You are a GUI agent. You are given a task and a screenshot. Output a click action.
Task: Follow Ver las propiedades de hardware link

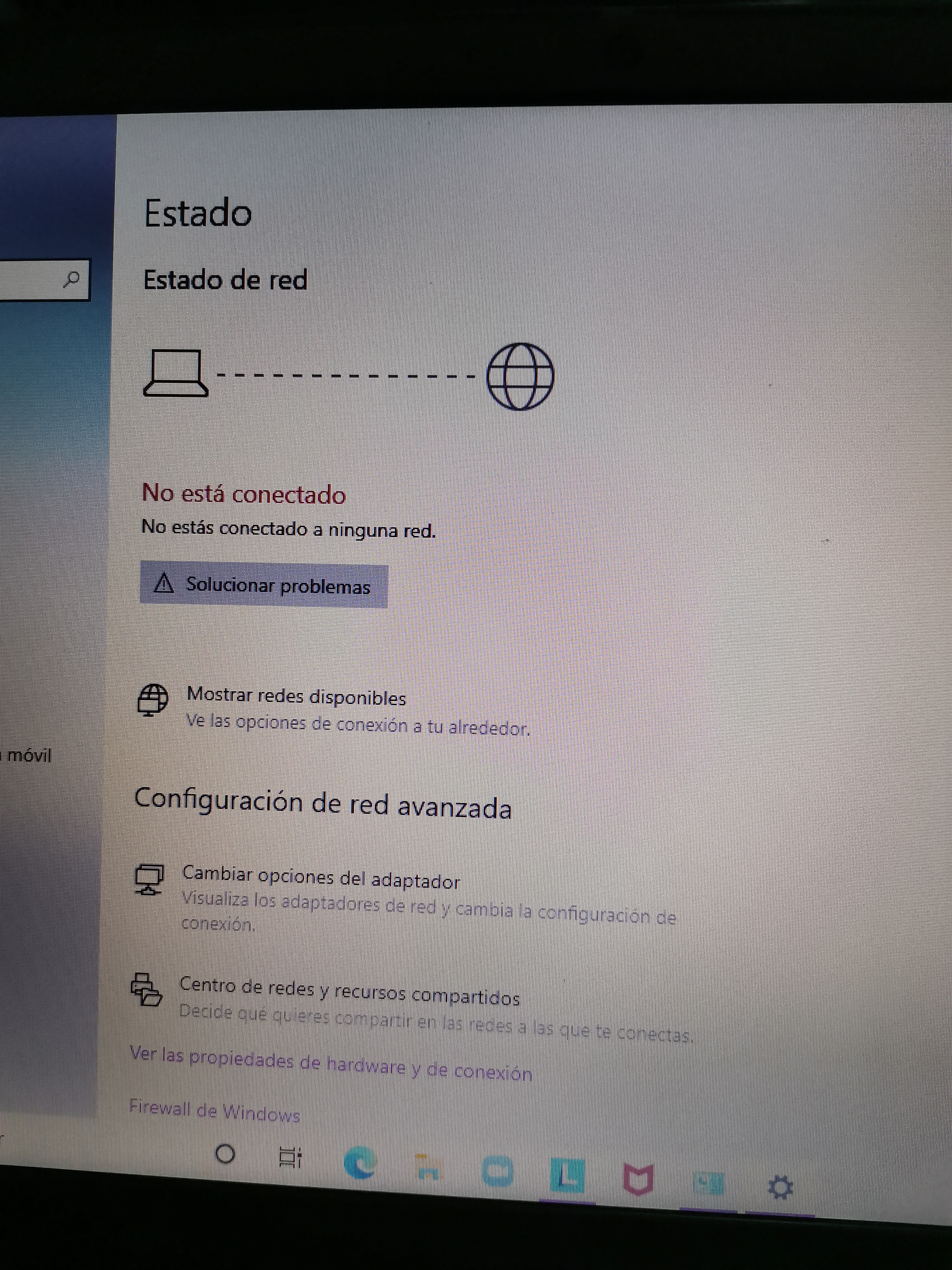331,1065
